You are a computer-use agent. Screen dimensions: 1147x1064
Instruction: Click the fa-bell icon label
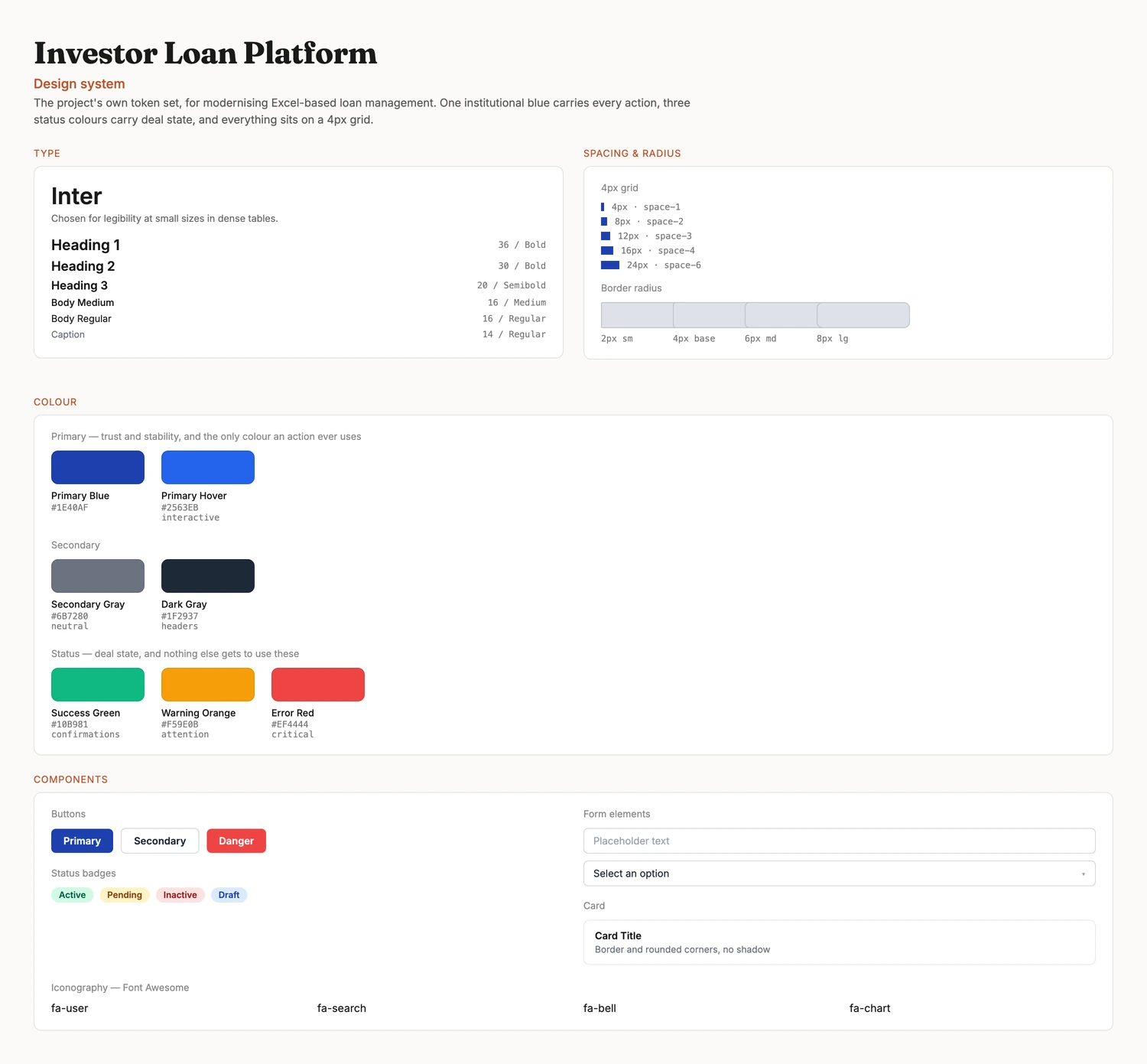(x=599, y=1008)
